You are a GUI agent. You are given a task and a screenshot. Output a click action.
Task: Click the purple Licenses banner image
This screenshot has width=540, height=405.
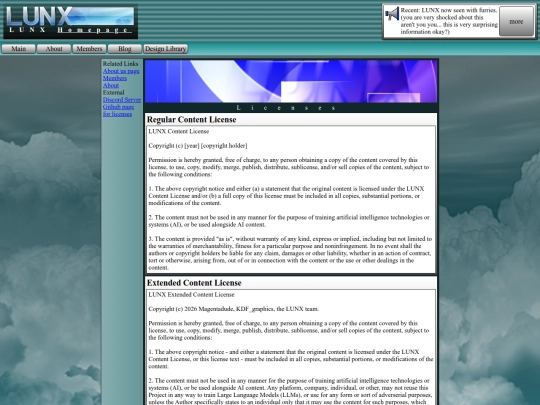tap(291, 81)
